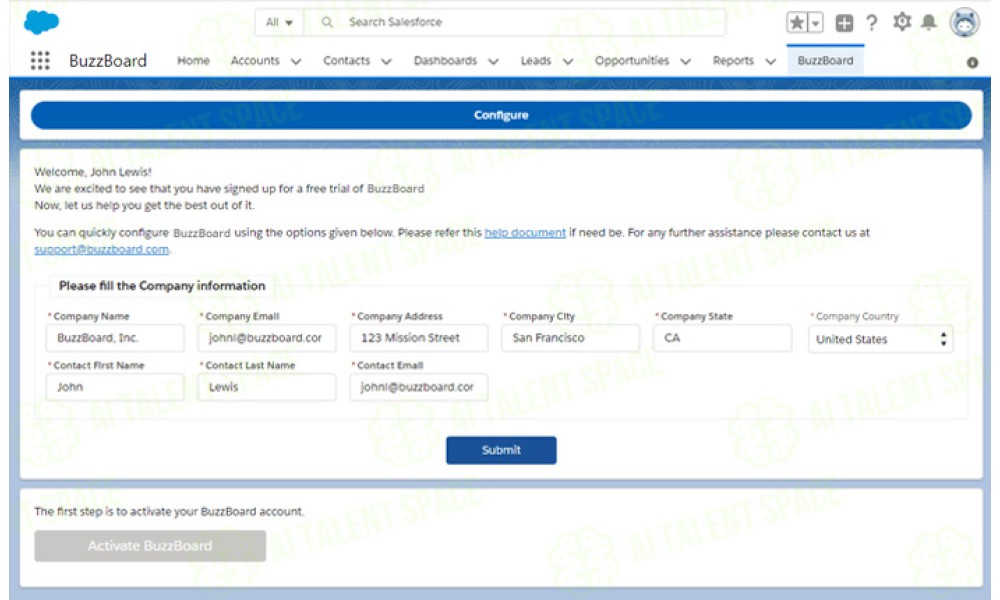Image resolution: width=1000 pixels, height=600 pixels.
Task: Expand the favorites list arrow
Action: (x=815, y=23)
